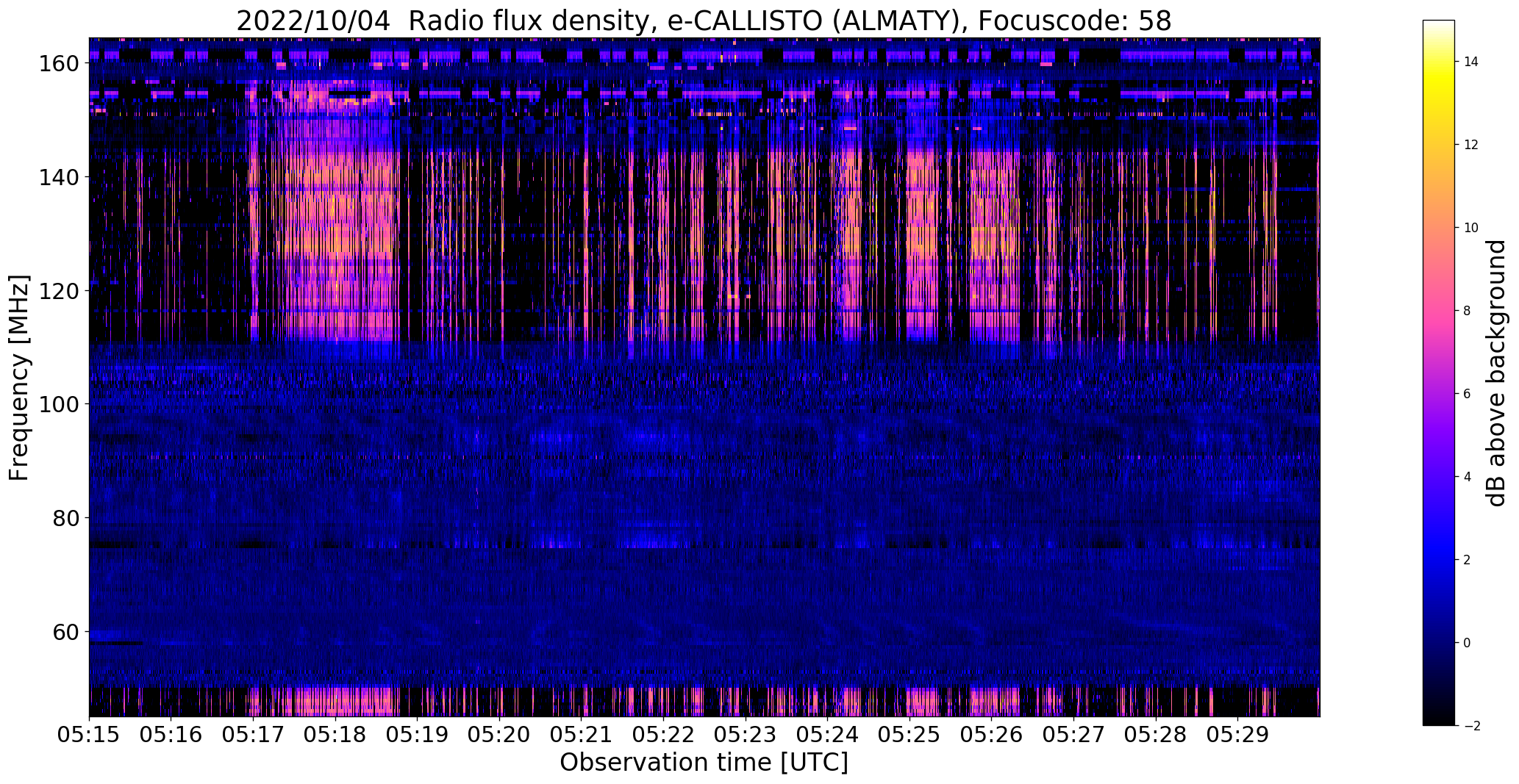The image size is (1519, 784).
Task: Click the 05:20 time tick label
Action: point(500,735)
